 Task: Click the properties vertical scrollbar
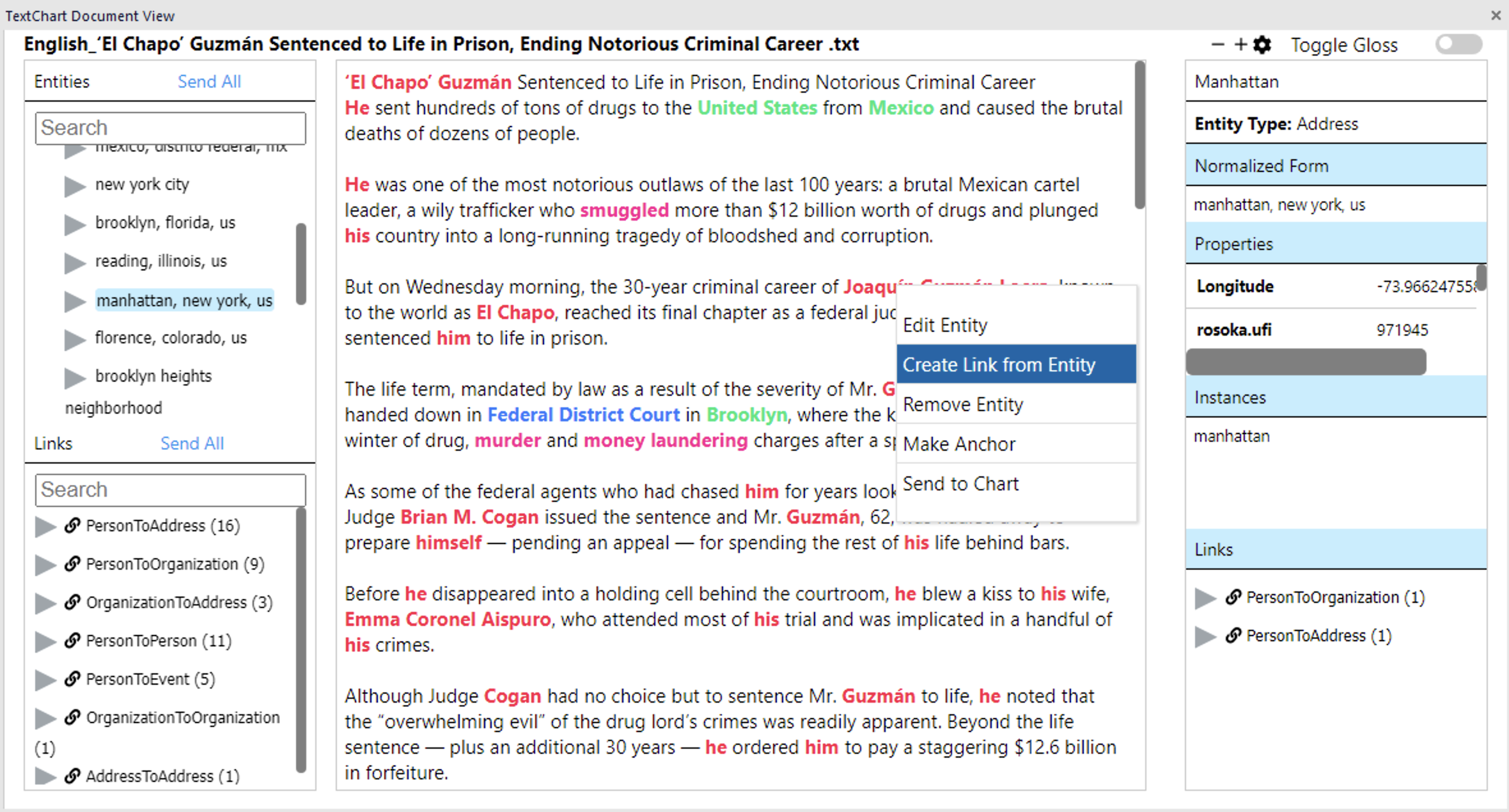tap(1481, 277)
